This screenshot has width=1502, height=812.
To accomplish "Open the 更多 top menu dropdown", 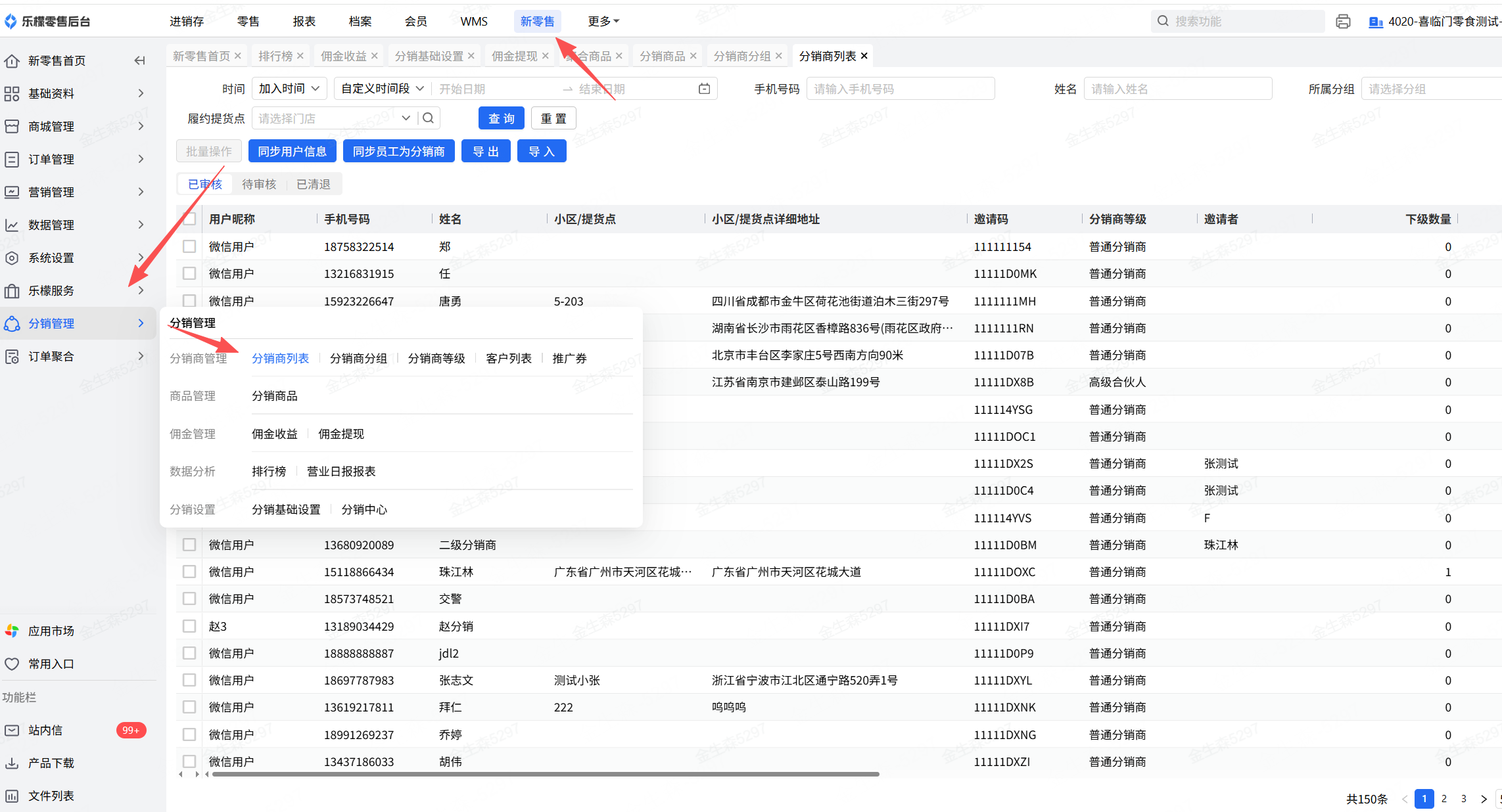I will click(x=603, y=22).
